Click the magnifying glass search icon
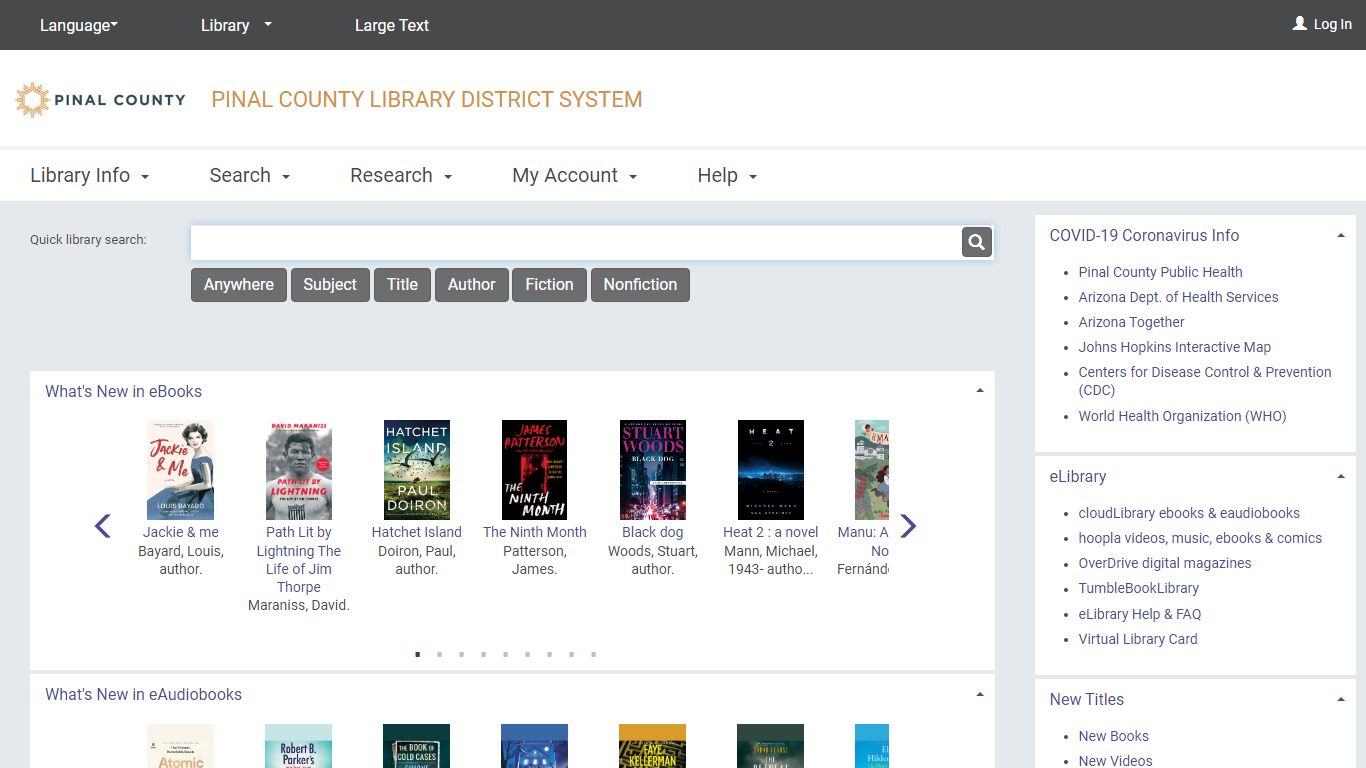 point(977,242)
